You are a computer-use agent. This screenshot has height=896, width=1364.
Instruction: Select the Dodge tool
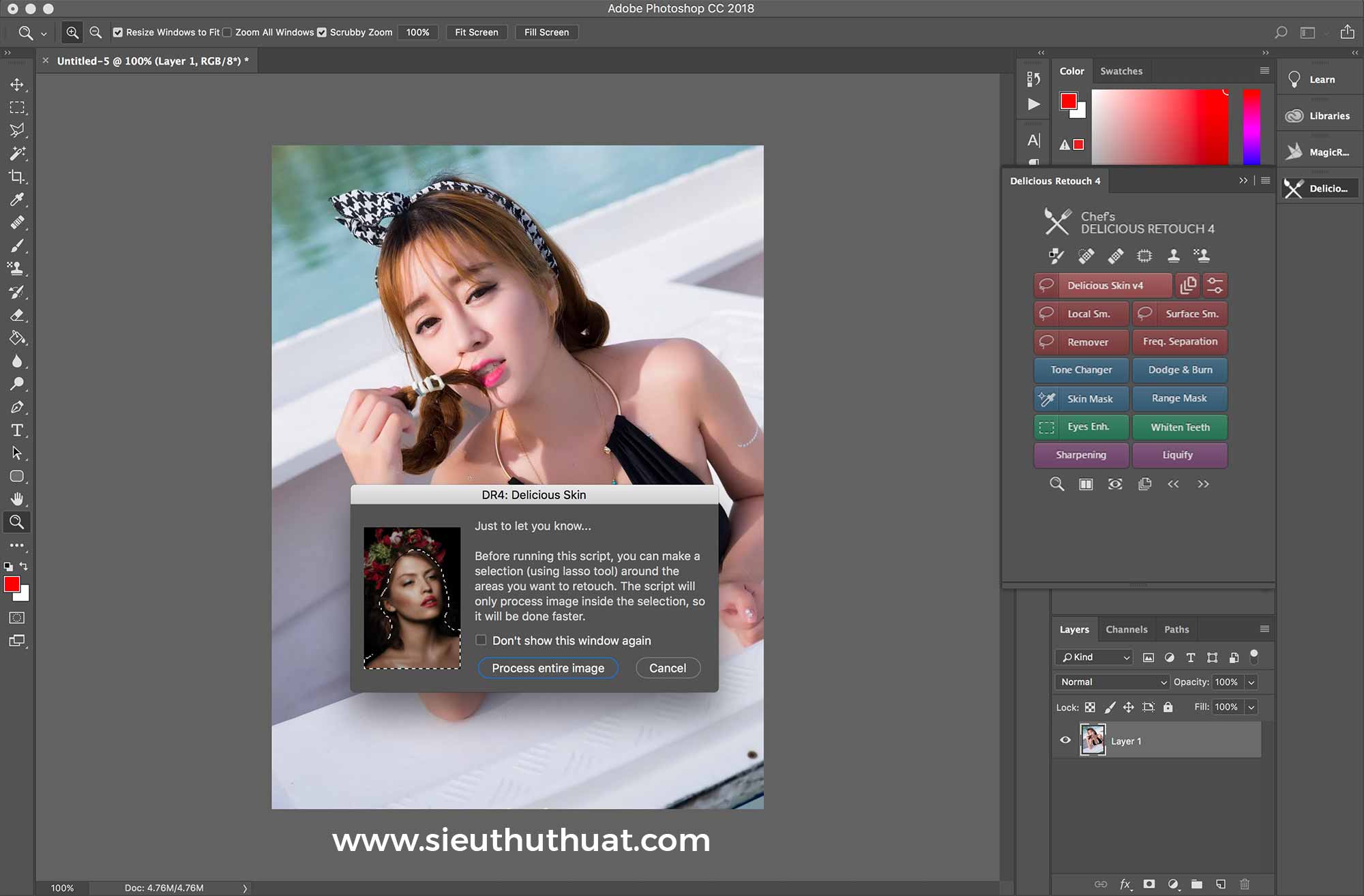(17, 384)
